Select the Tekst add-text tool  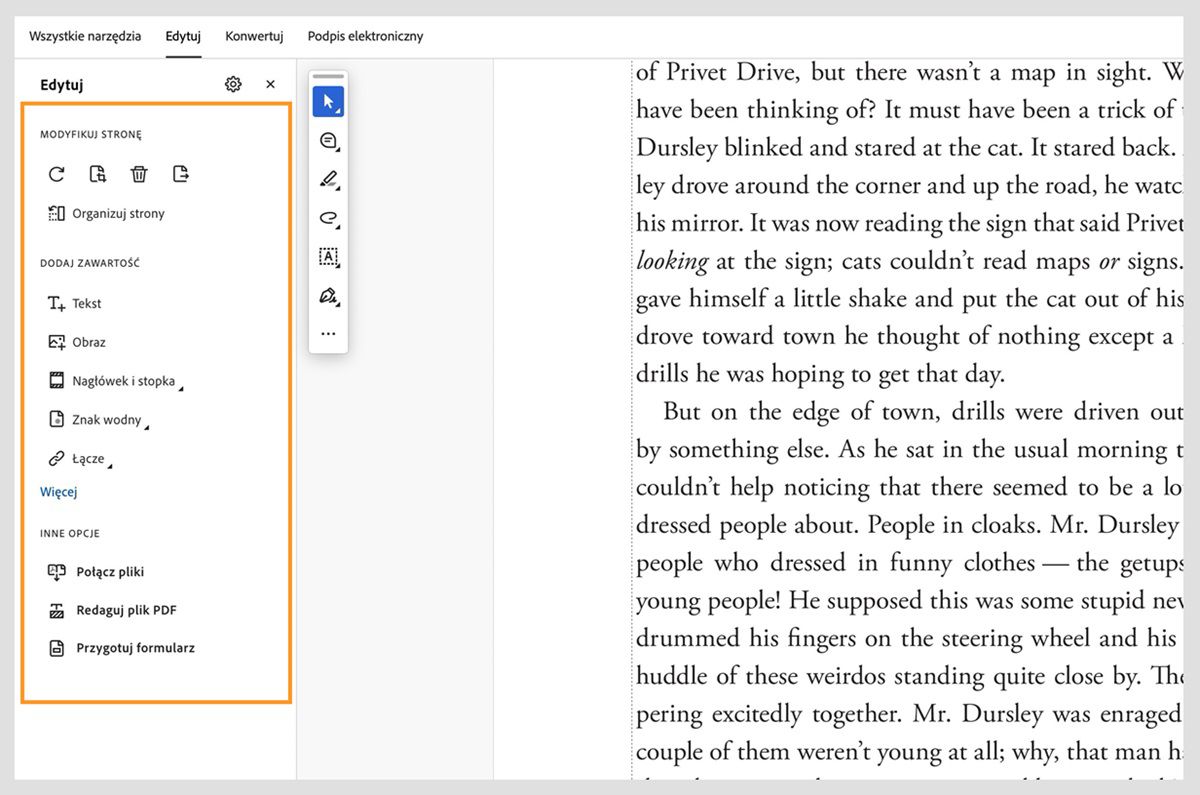click(75, 303)
